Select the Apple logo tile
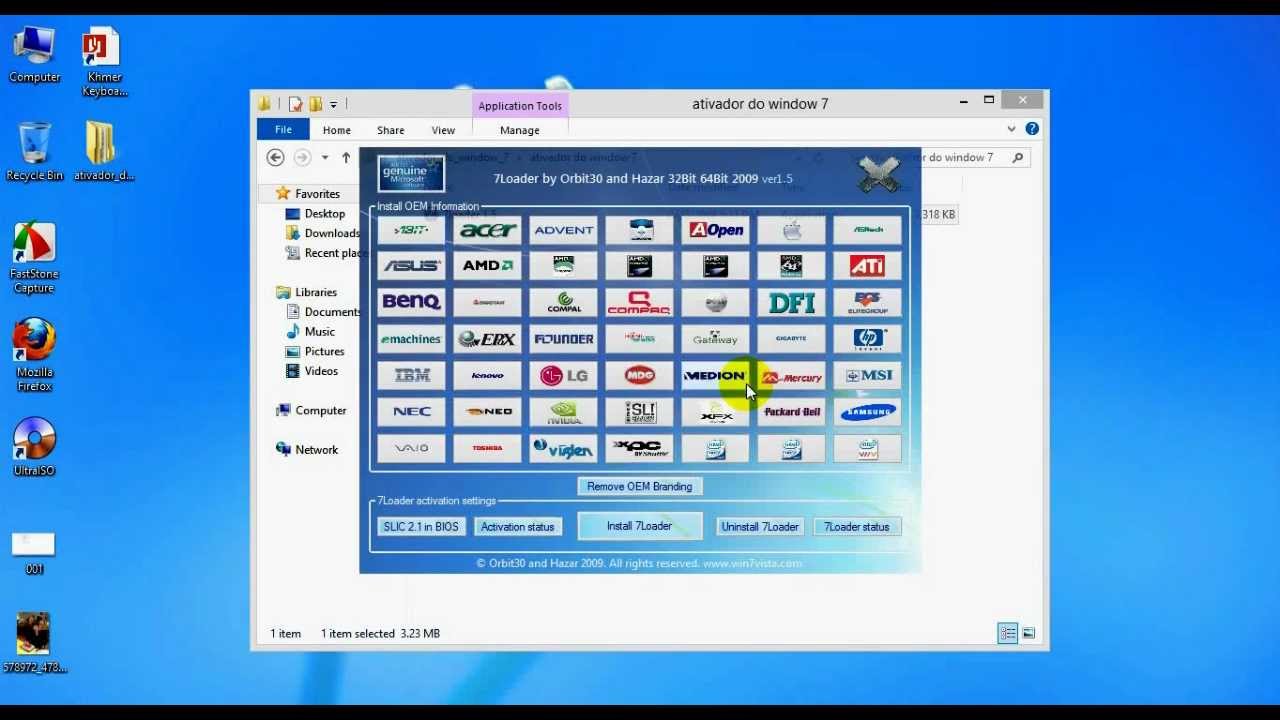This screenshot has width=1280, height=720. coord(792,230)
